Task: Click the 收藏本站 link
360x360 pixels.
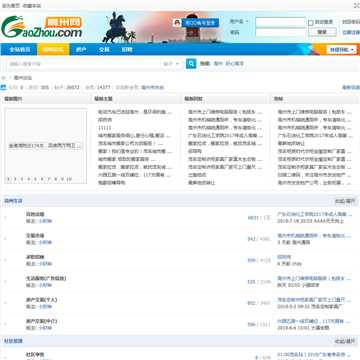Action: tap(32, 6)
